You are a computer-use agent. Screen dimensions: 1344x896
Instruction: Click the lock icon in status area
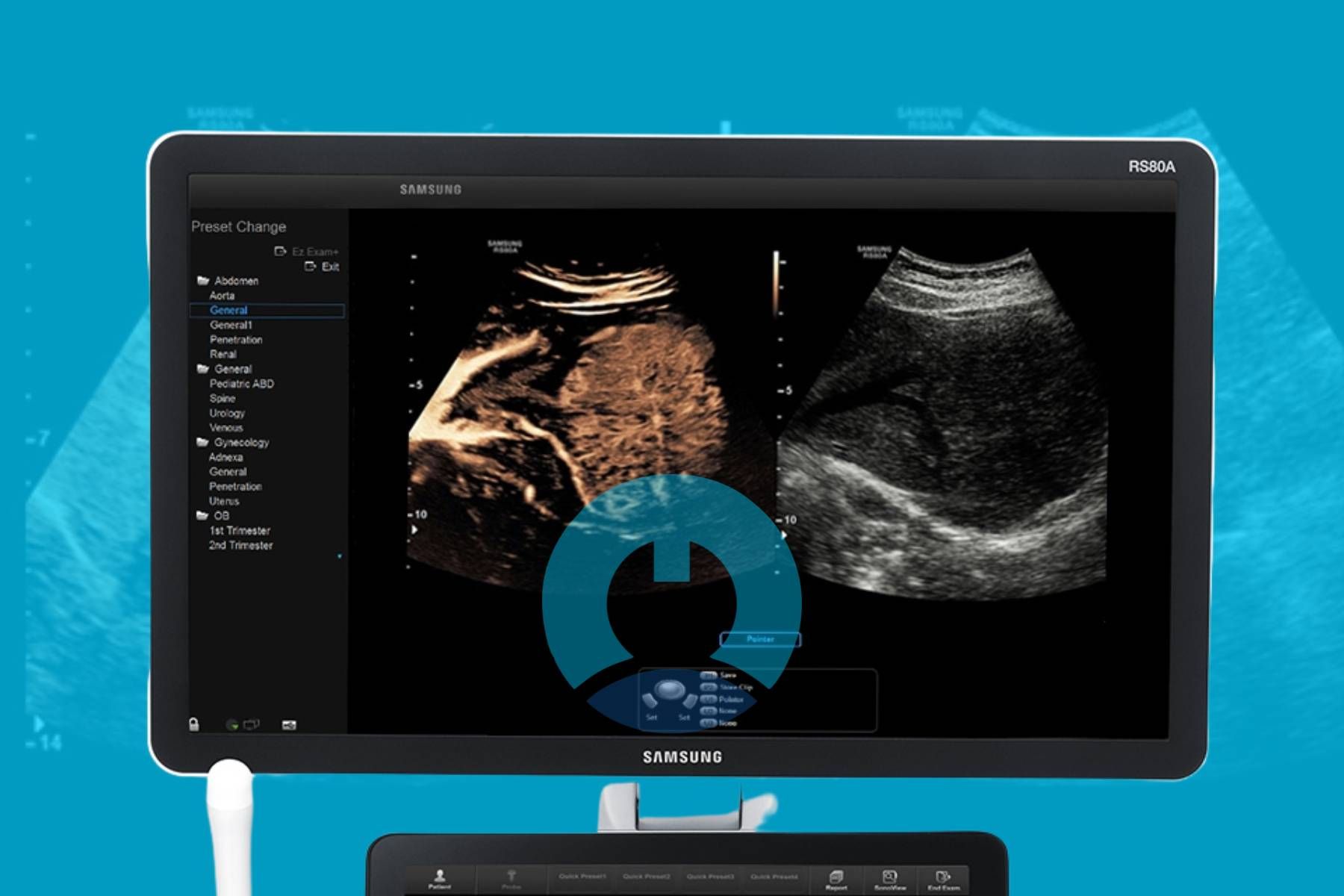point(194,724)
